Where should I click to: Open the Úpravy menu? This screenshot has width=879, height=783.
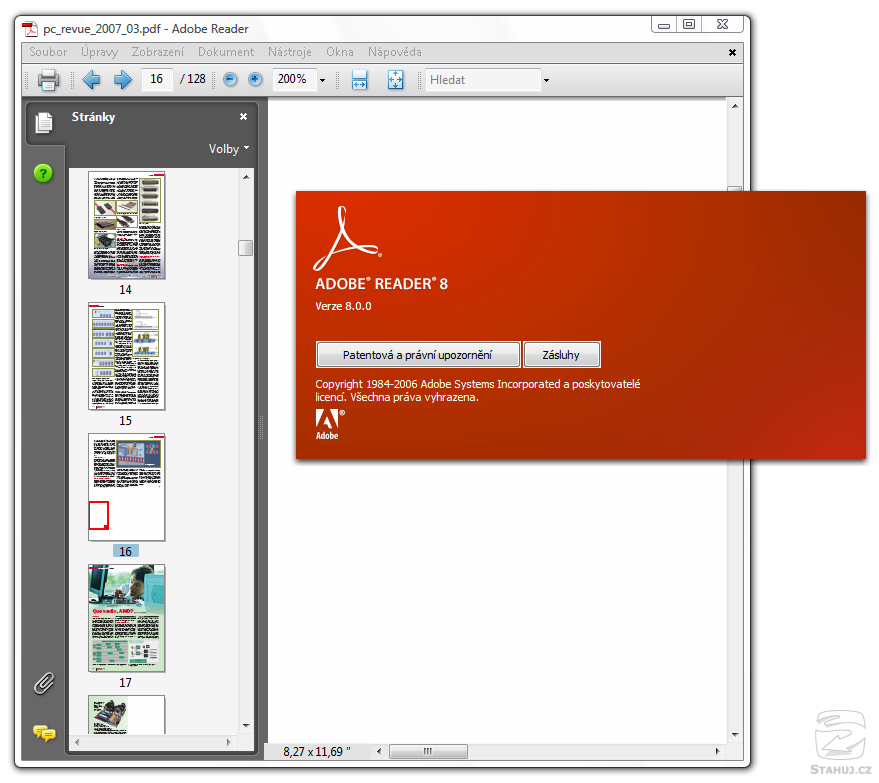click(x=99, y=52)
